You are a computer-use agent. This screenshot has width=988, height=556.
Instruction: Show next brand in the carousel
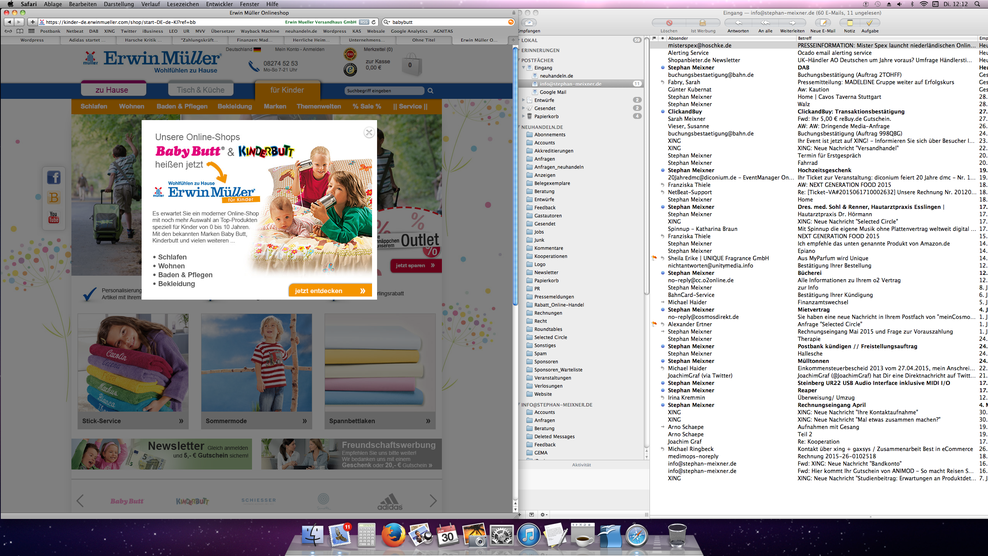pyautogui.click(x=433, y=501)
